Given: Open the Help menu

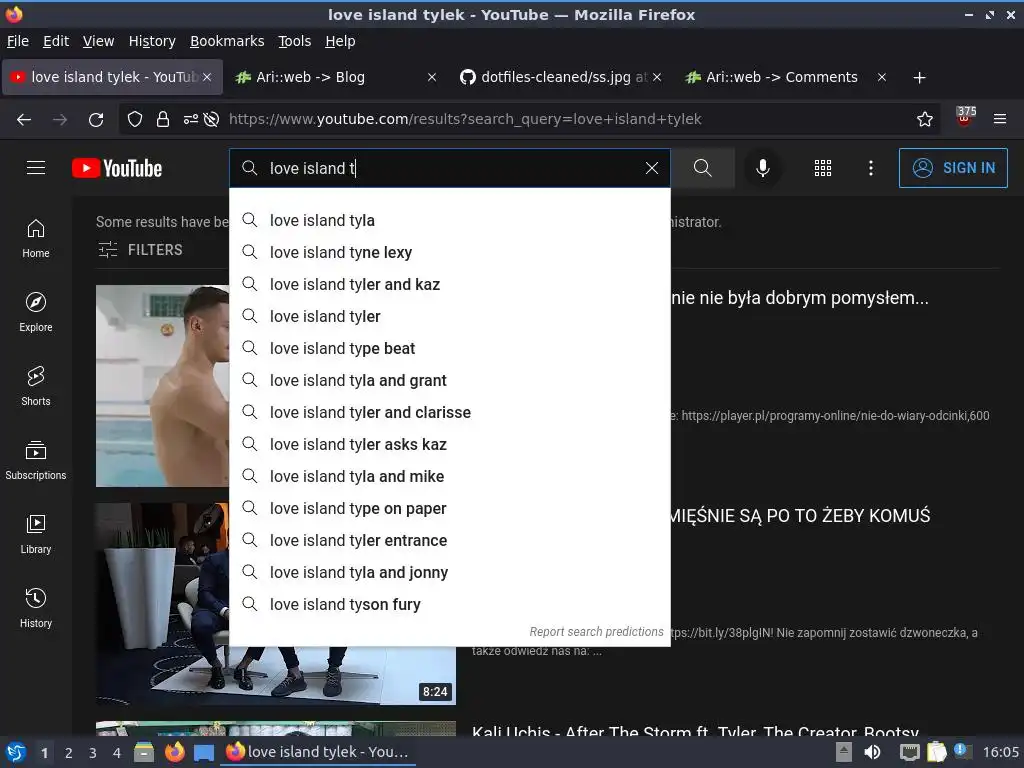Looking at the screenshot, I should click(340, 41).
